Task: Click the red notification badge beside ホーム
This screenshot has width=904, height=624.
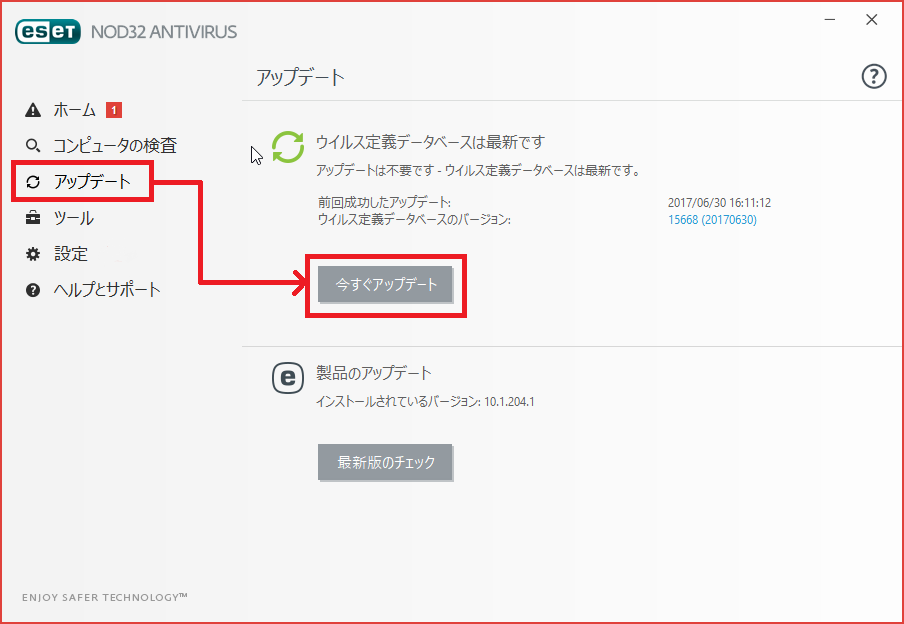Action: click(114, 110)
